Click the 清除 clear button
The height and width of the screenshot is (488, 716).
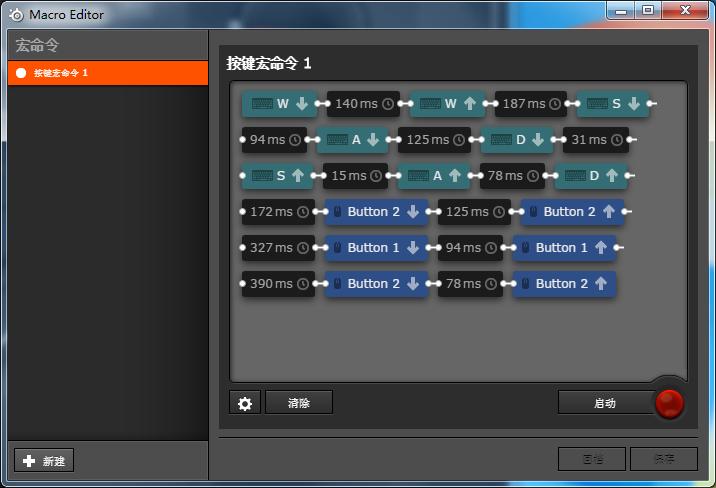click(298, 403)
